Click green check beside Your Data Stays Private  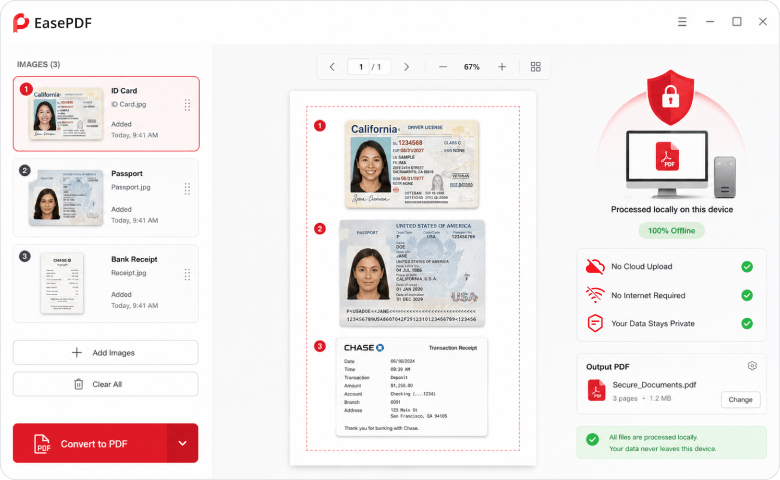(x=747, y=323)
